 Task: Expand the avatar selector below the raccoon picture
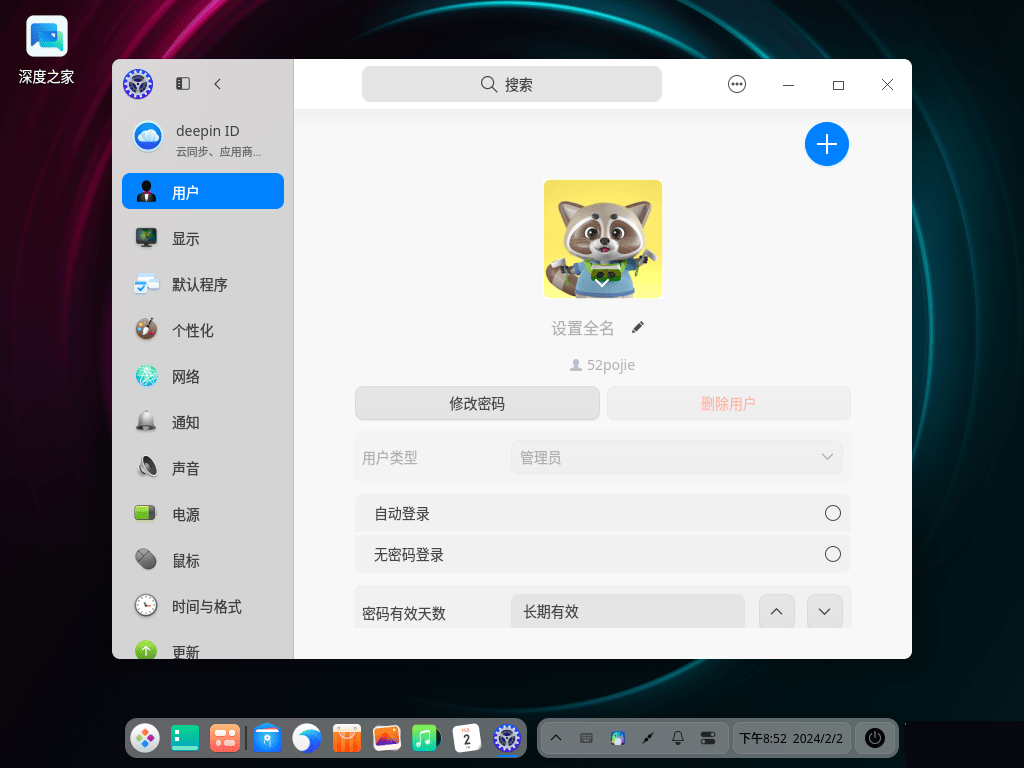pos(602,281)
